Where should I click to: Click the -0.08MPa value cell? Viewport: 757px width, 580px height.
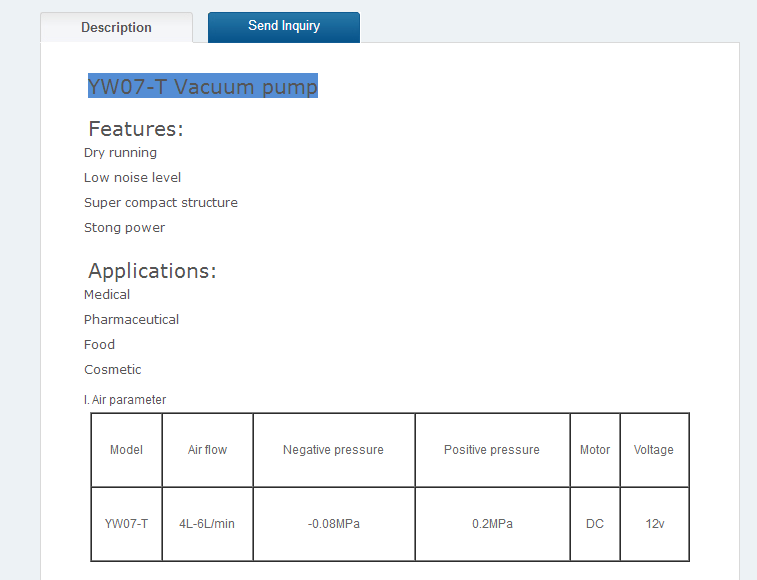[x=333, y=524]
